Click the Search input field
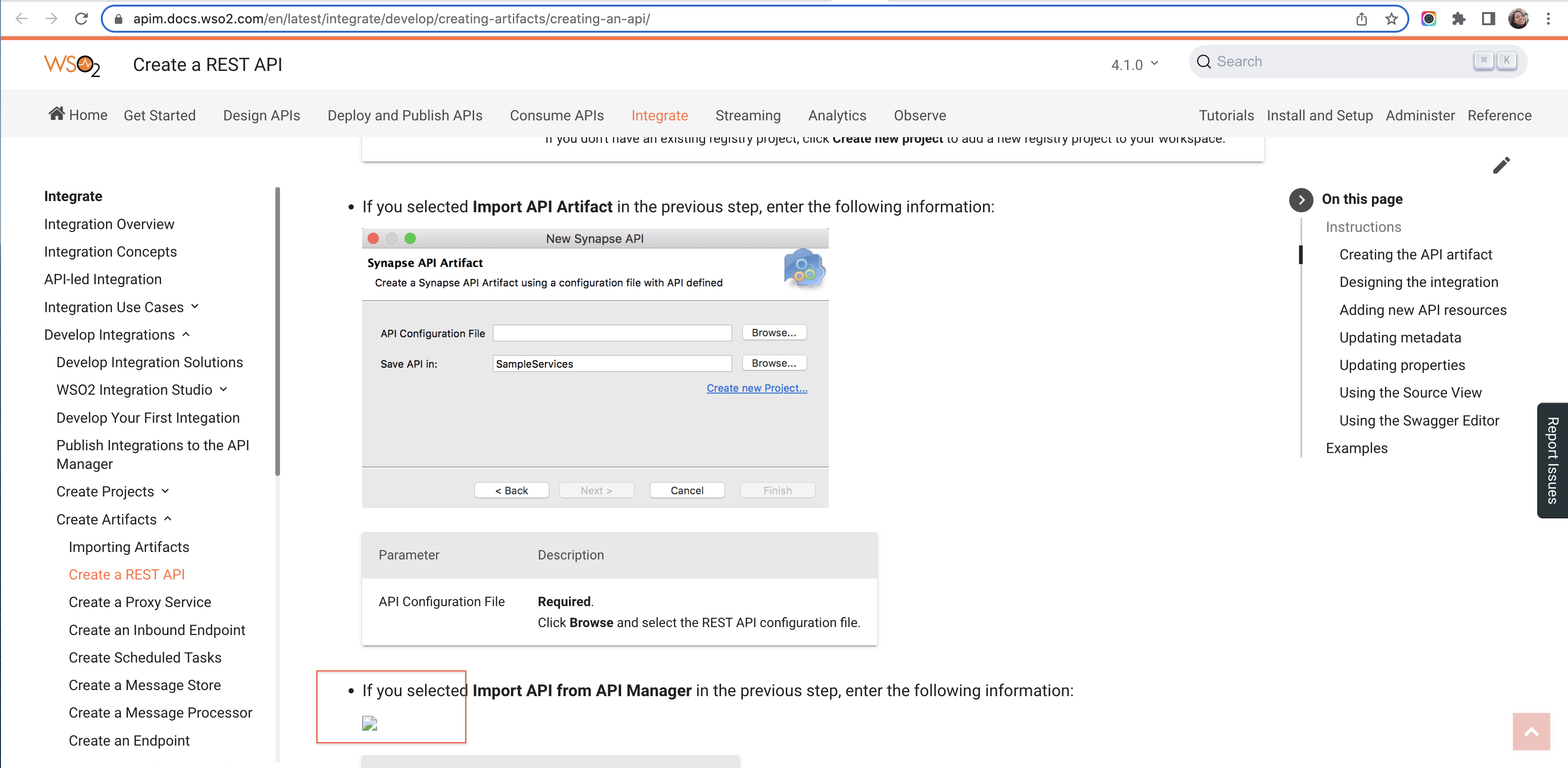Viewport: 1568px width, 768px height. [1339, 62]
